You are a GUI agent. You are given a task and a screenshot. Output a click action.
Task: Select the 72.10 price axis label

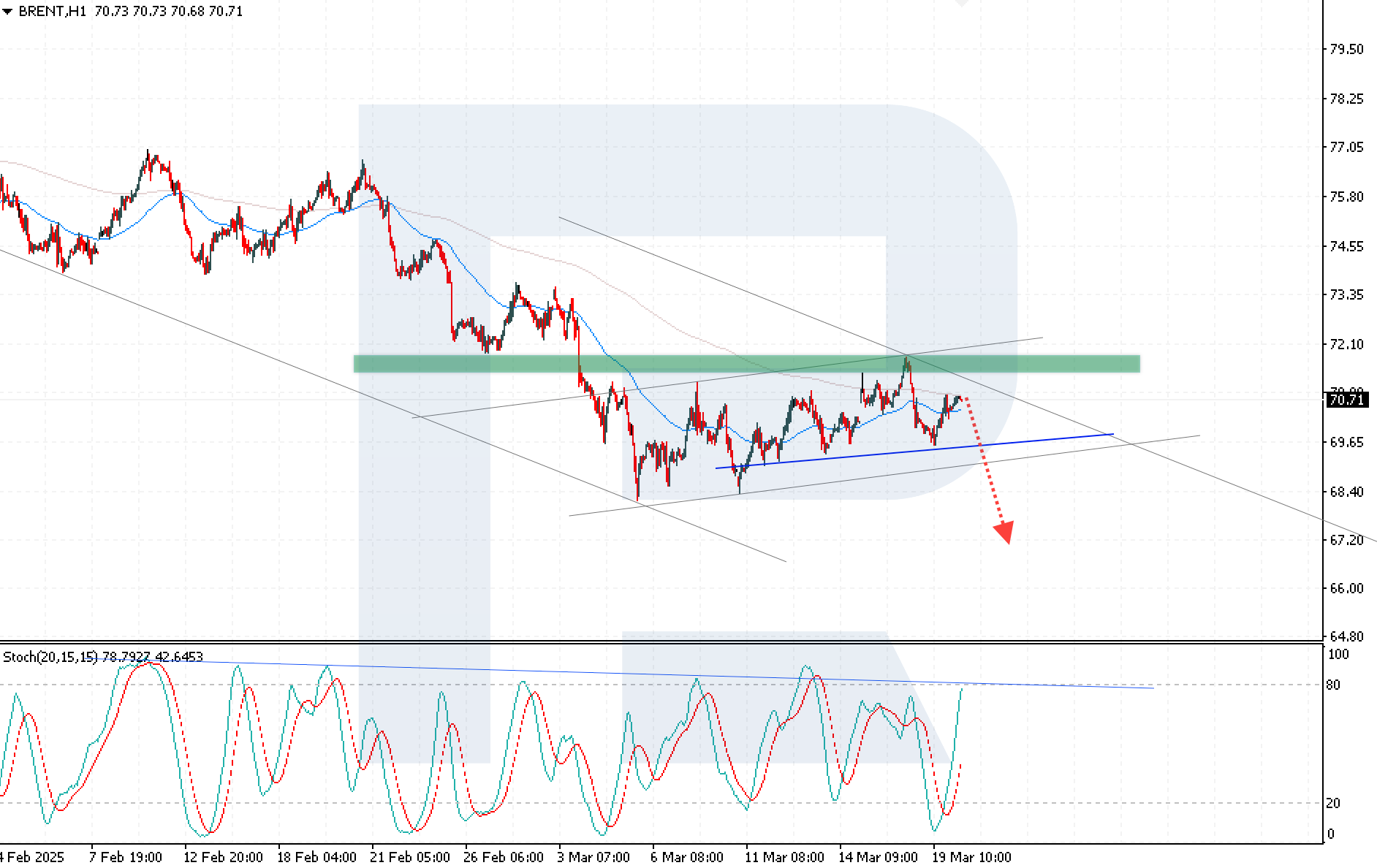click(x=1346, y=344)
